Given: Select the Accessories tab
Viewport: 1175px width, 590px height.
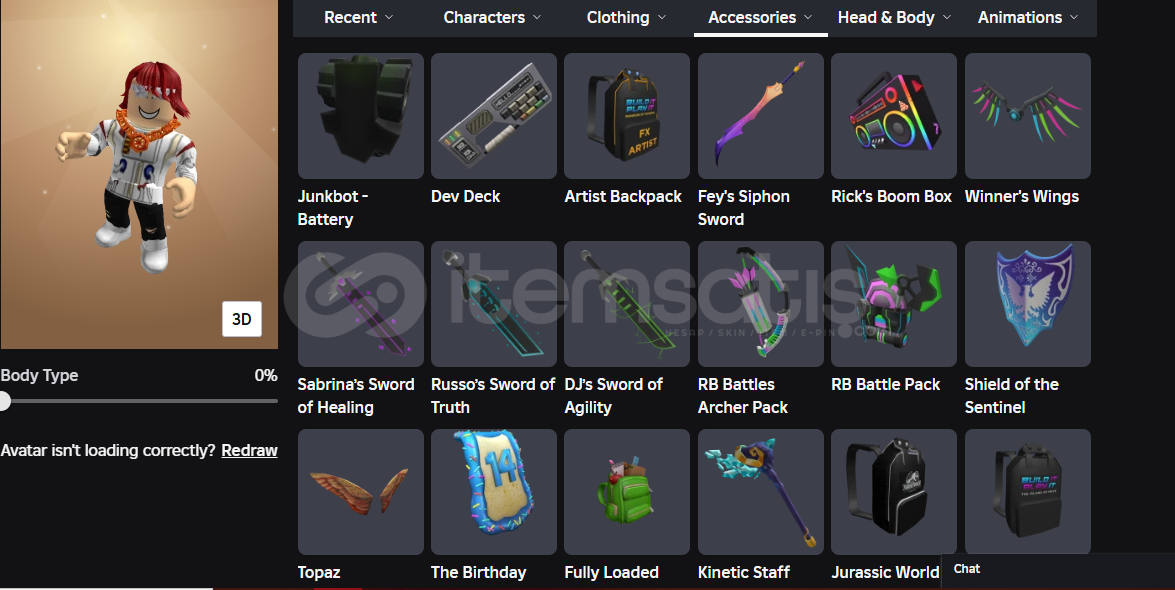Looking at the screenshot, I should (x=761, y=17).
